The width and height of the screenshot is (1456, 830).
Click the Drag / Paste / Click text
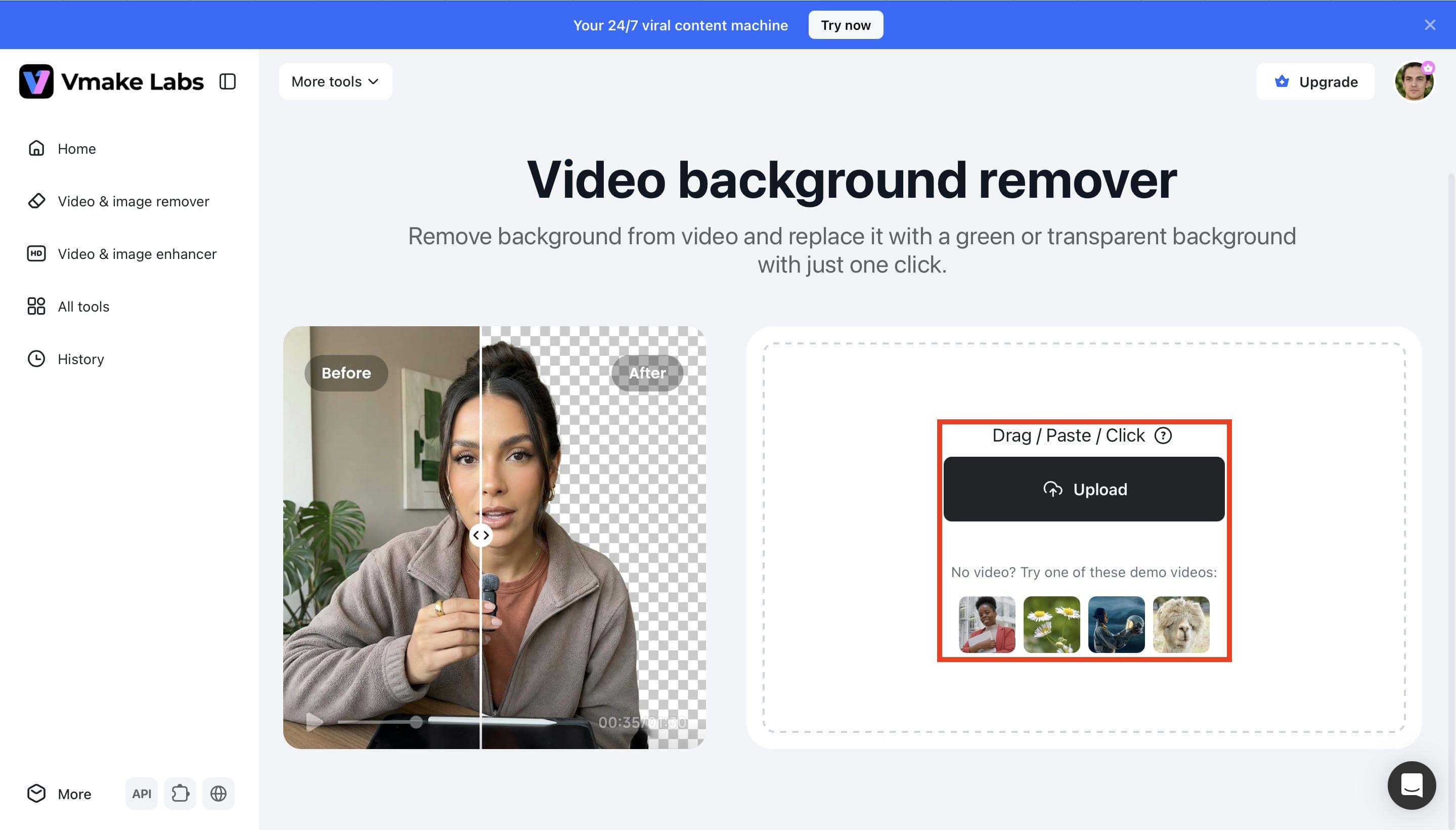point(1068,435)
